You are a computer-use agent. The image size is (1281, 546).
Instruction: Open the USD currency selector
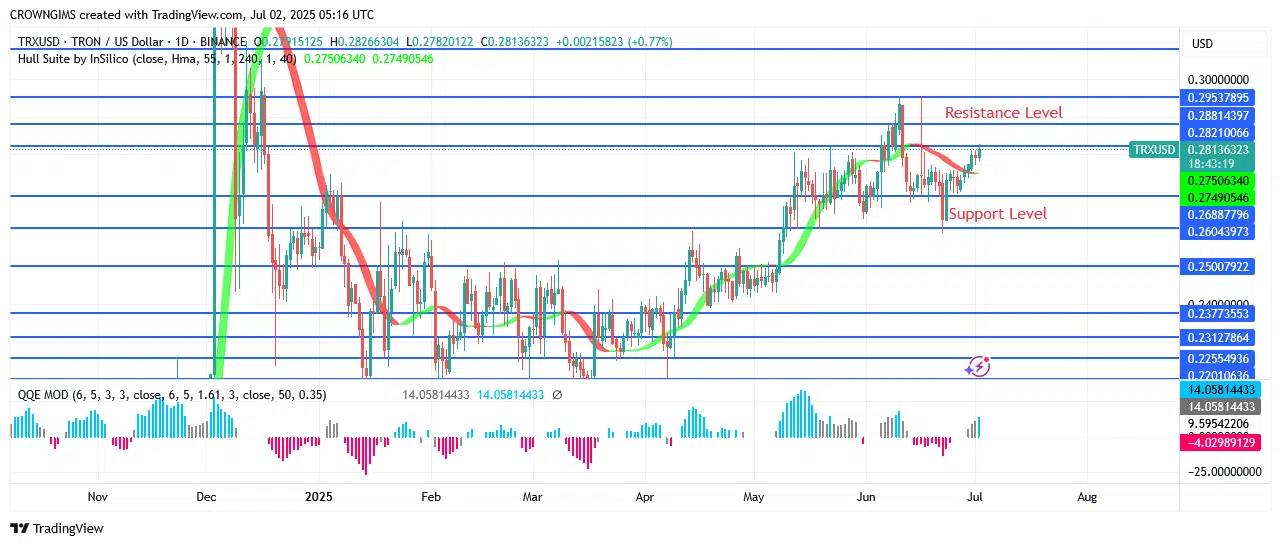(1202, 44)
